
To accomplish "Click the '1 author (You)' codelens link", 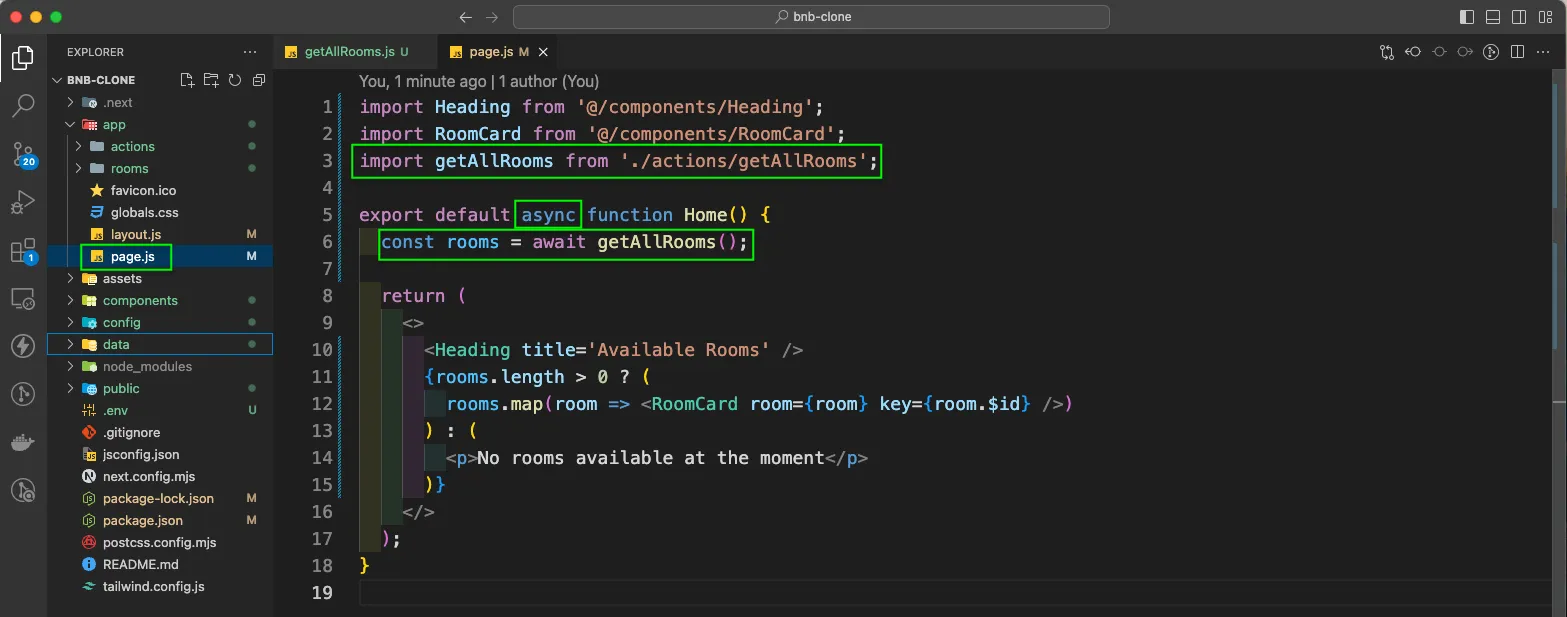I will point(549,82).
